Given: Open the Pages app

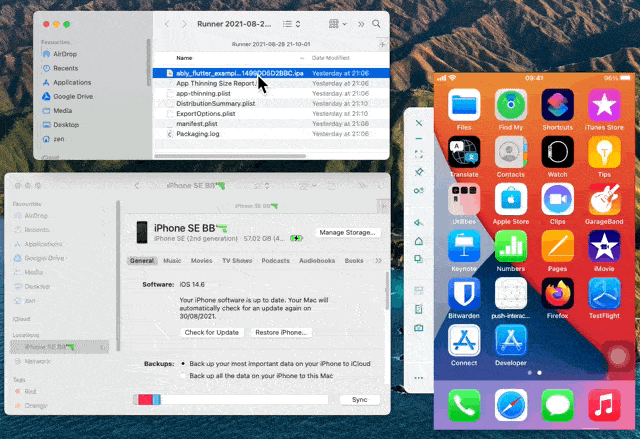Looking at the screenshot, I should [x=557, y=246].
